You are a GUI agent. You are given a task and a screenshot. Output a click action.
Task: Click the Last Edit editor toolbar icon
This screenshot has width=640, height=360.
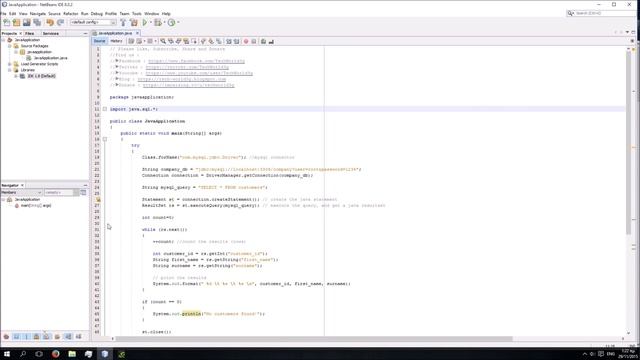coord(131,41)
